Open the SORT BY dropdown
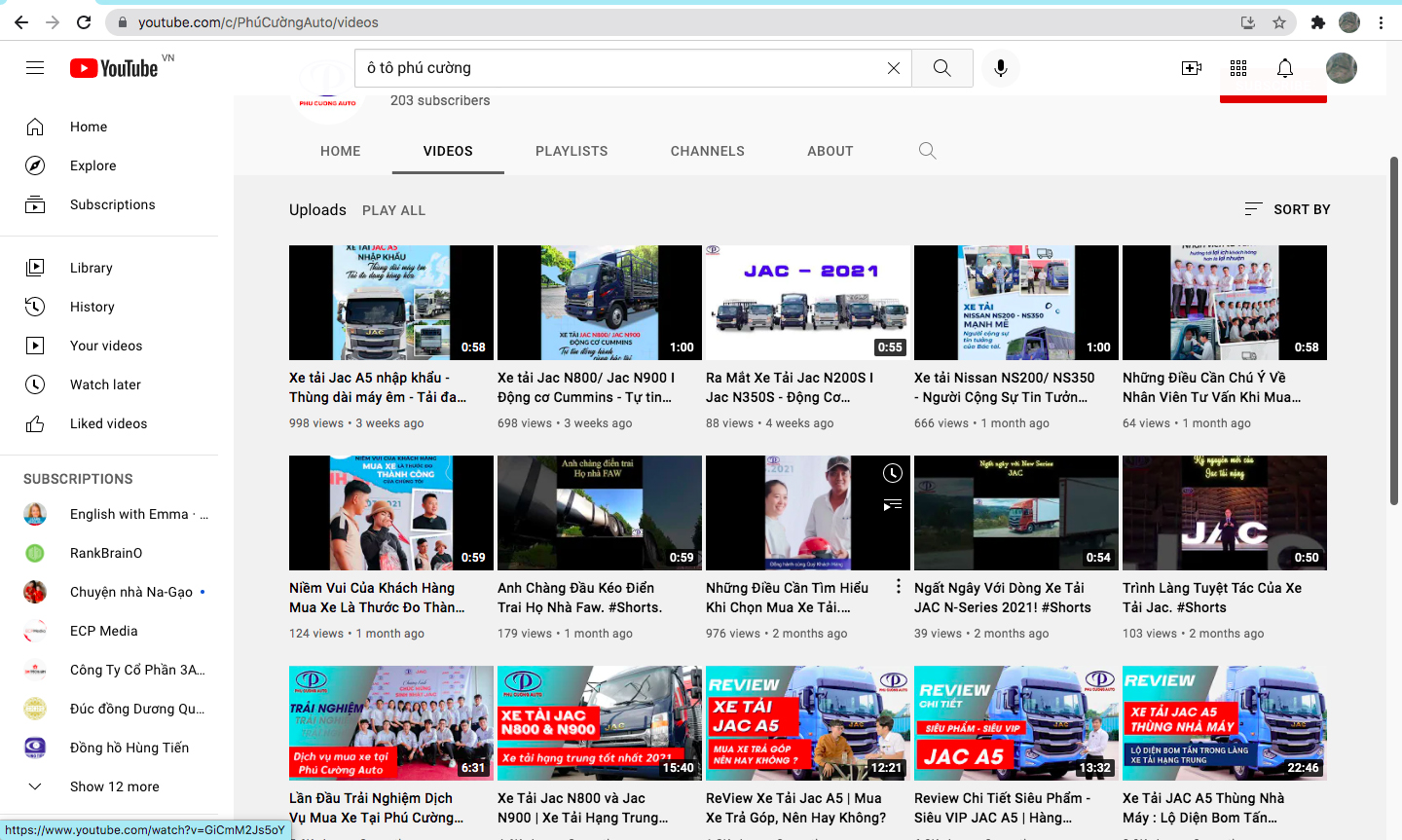The width and height of the screenshot is (1402, 840). [x=1287, y=209]
